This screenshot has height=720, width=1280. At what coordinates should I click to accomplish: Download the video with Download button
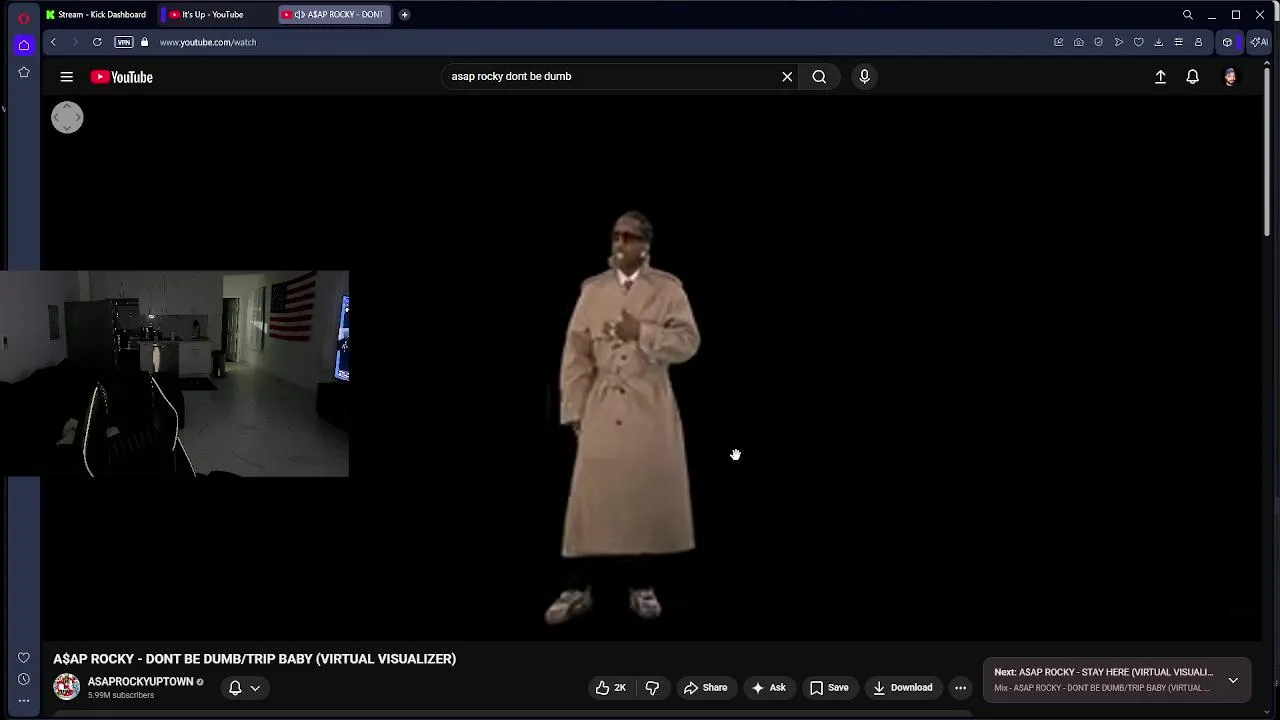(902, 688)
